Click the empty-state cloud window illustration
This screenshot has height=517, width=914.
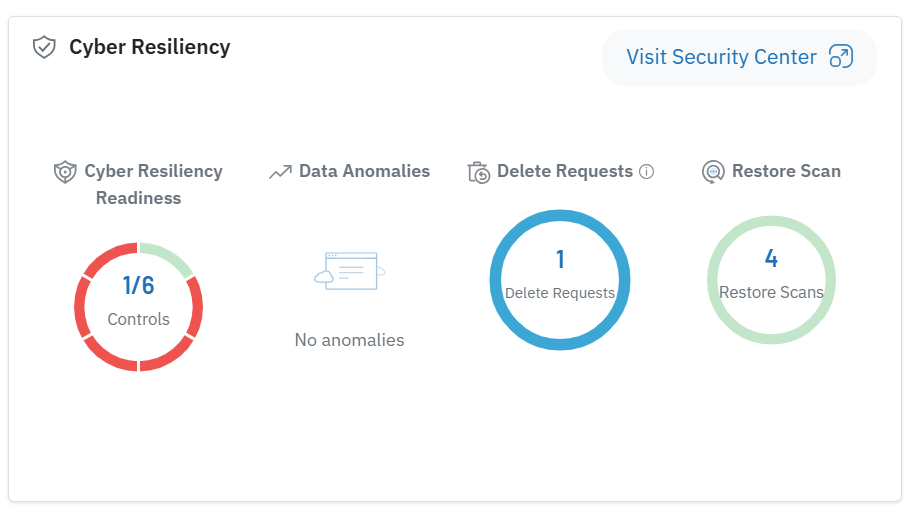pyautogui.click(x=350, y=271)
